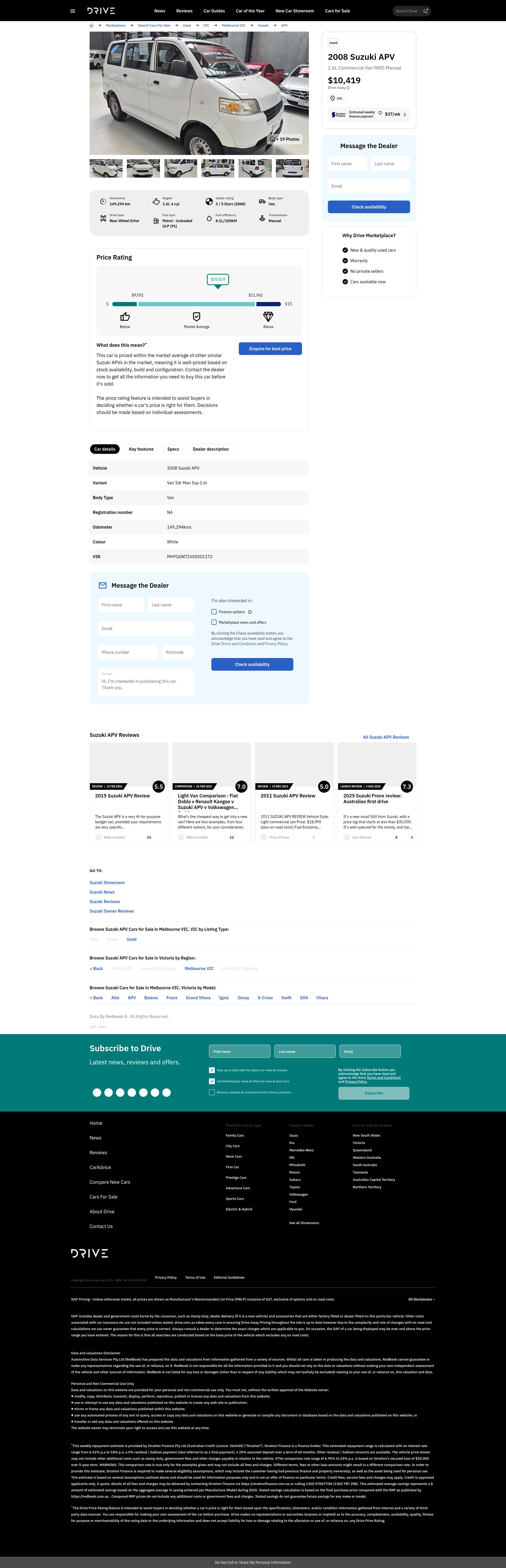Select the Car details tab

pyautogui.click(x=105, y=449)
